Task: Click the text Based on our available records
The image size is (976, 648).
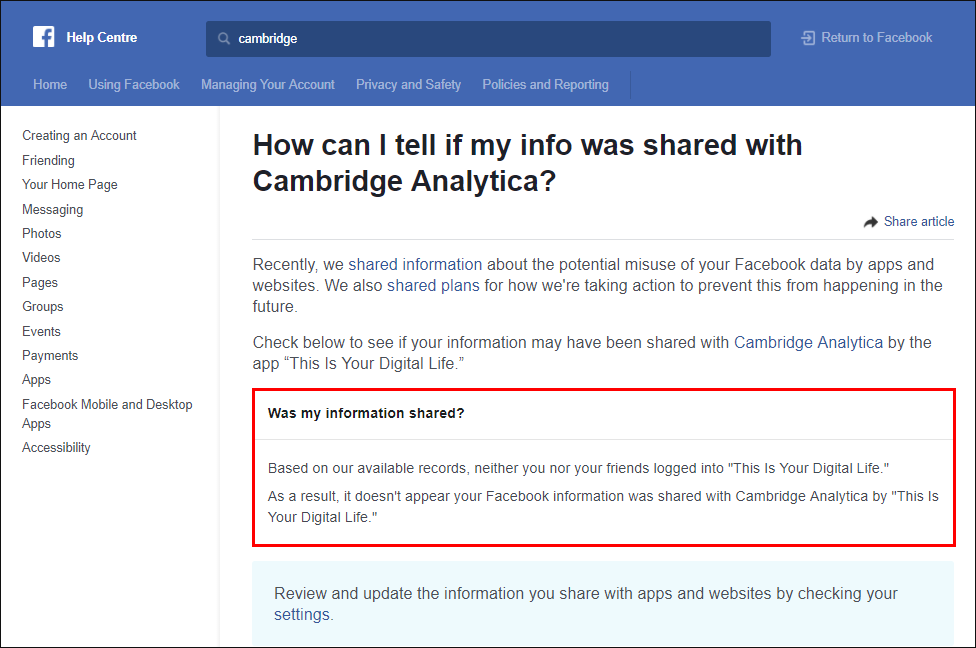Action: coord(578,468)
